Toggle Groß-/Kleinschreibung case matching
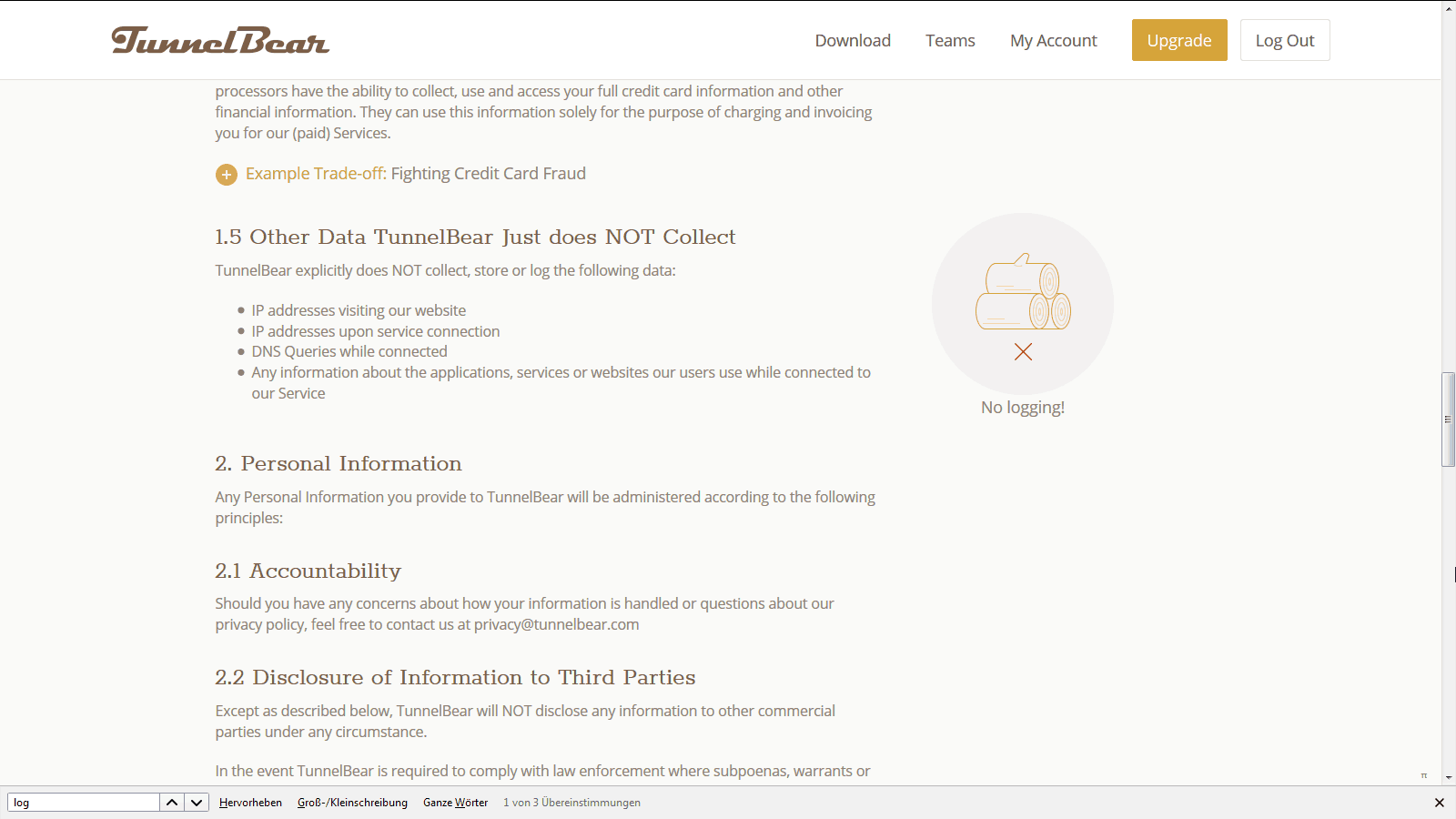 [x=352, y=803]
